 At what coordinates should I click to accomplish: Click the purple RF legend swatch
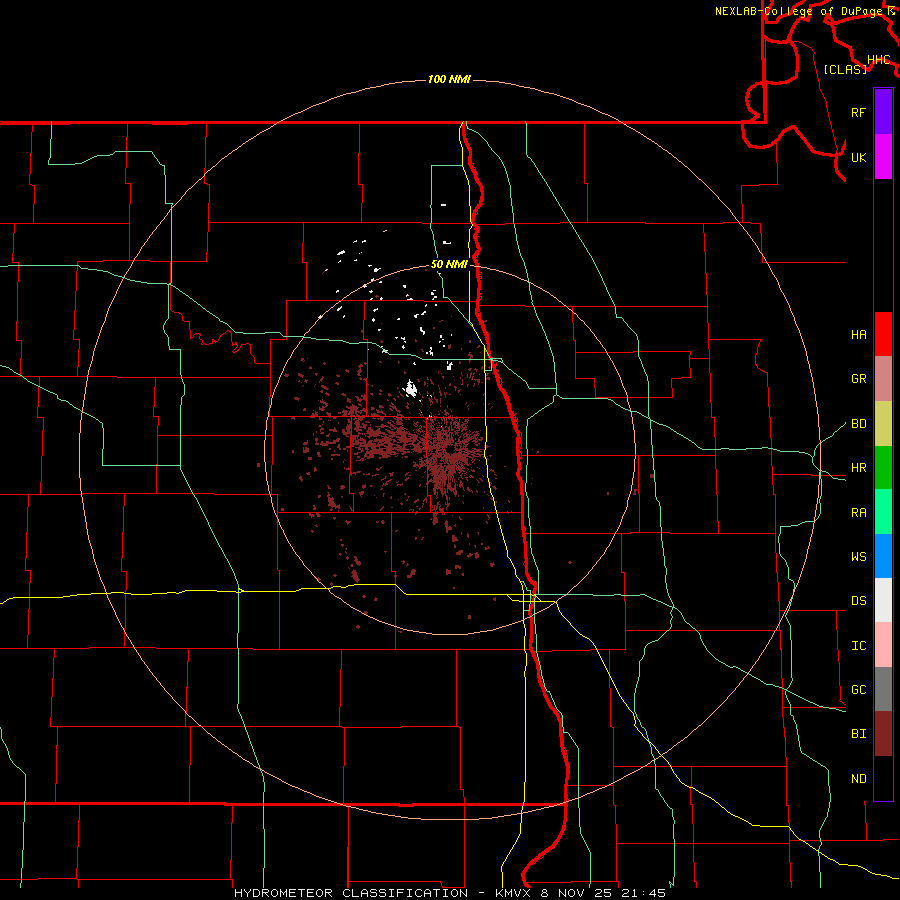(883, 112)
